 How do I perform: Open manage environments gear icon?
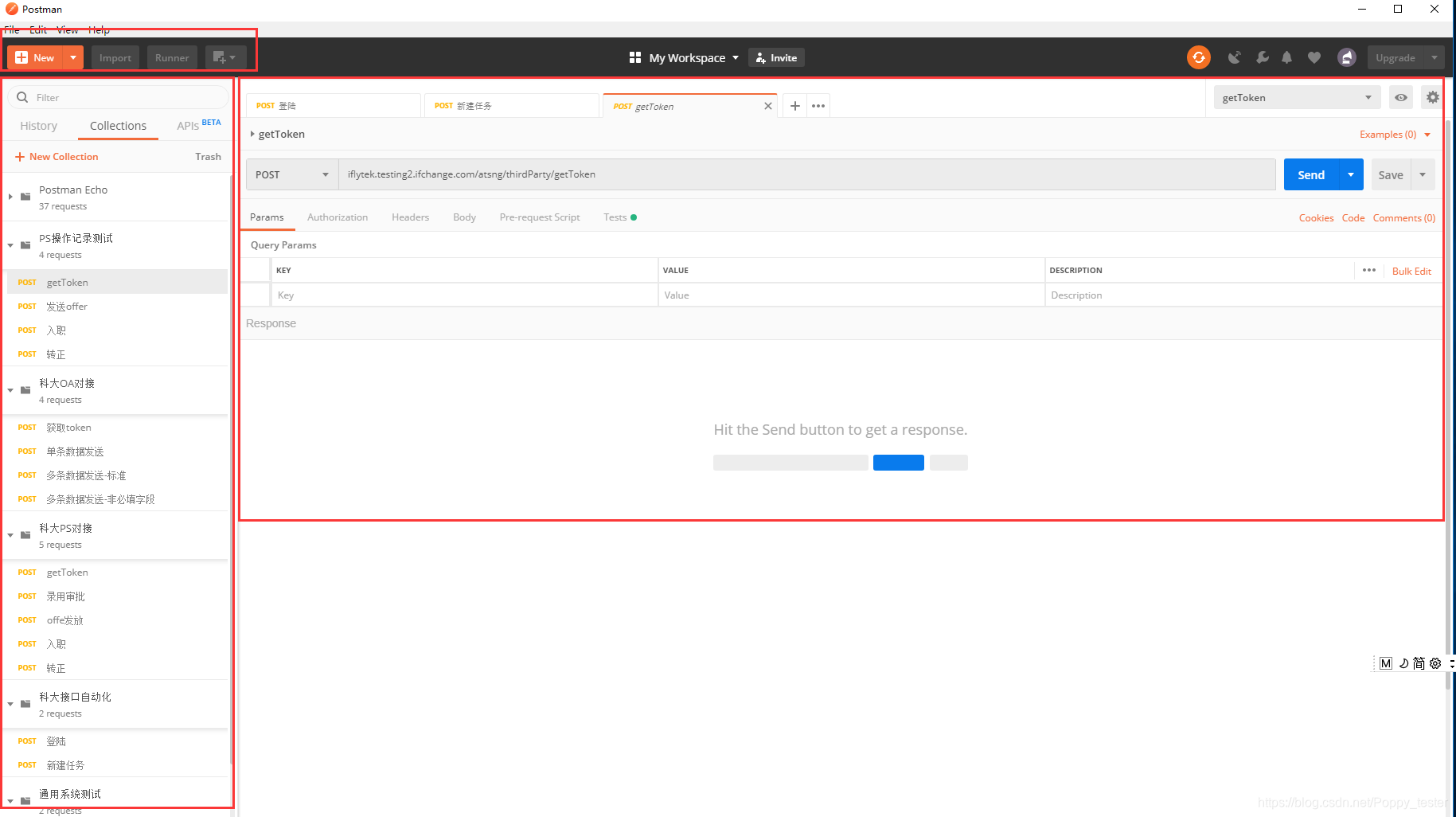coord(1432,97)
